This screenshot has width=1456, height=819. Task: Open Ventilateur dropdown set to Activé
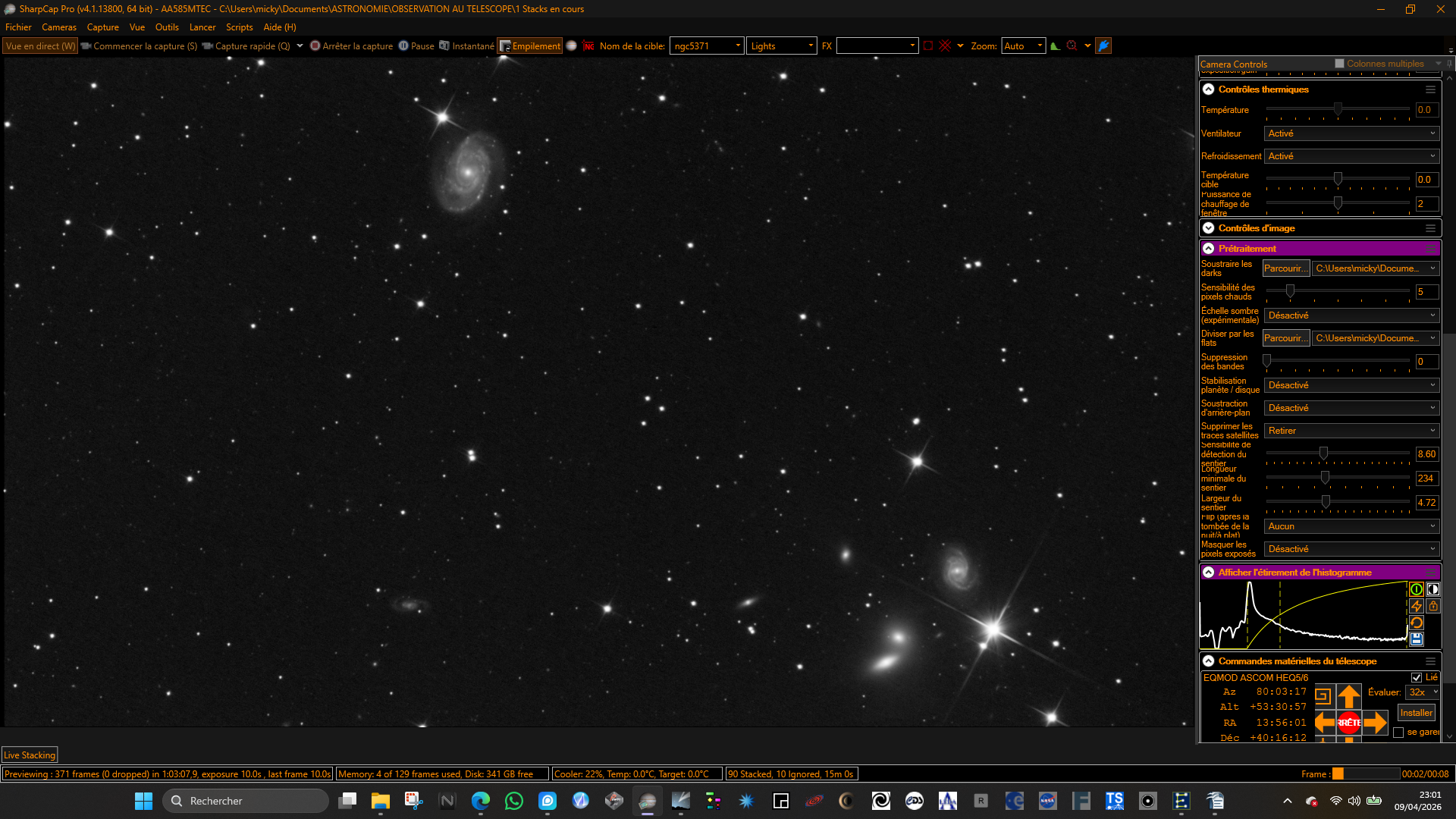(x=1351, y=133)
